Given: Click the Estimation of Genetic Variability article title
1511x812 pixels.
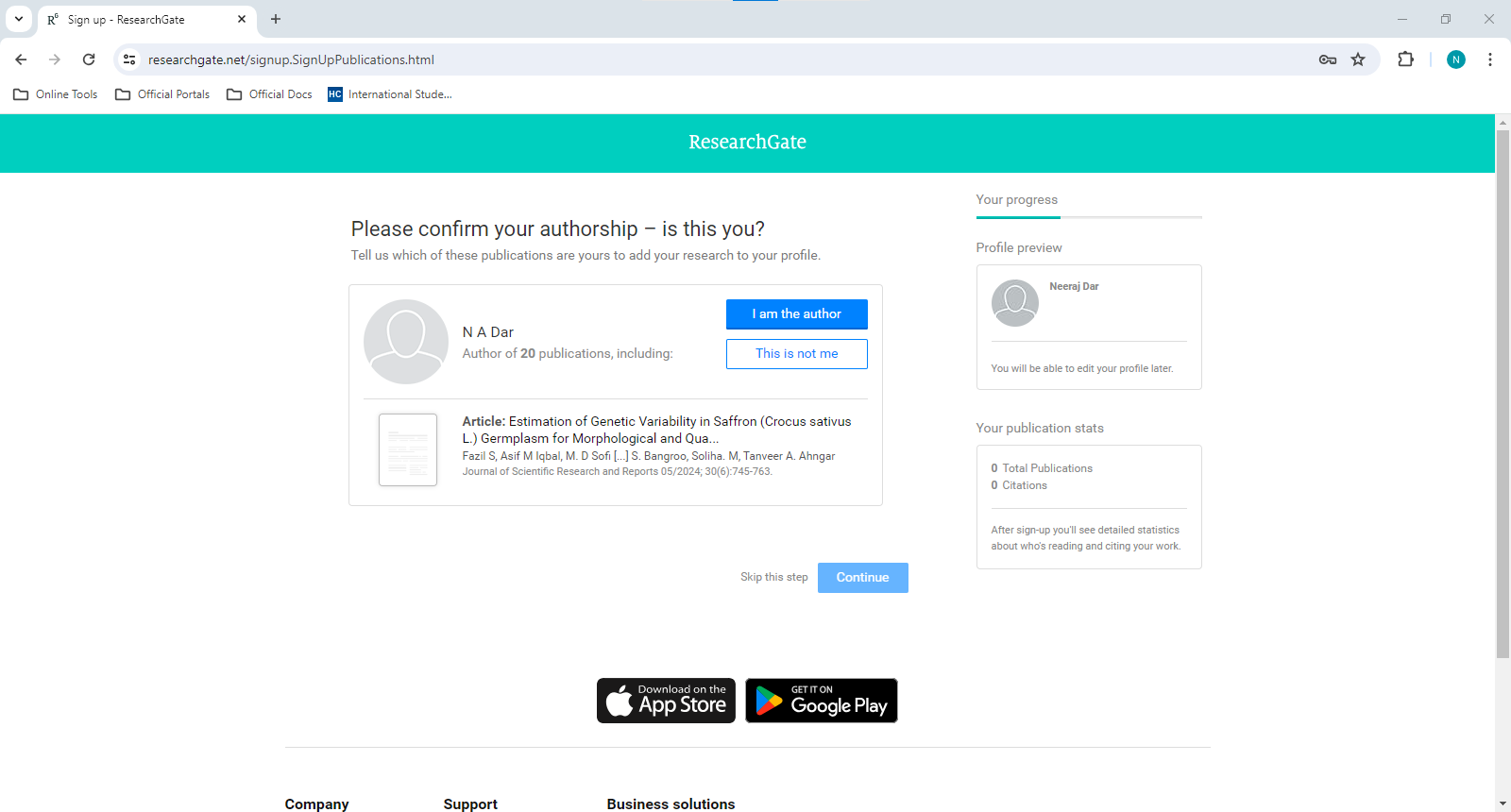Looking at the screenshot, I should click(656, 430).
